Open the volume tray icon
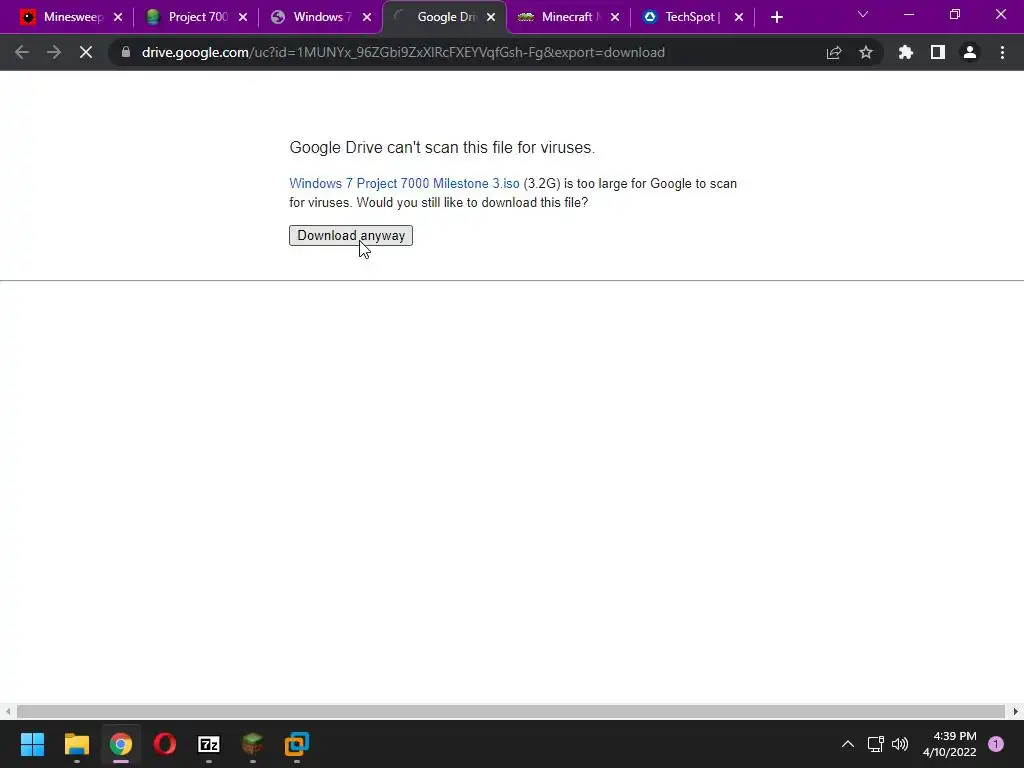 [x=900, y=744]
